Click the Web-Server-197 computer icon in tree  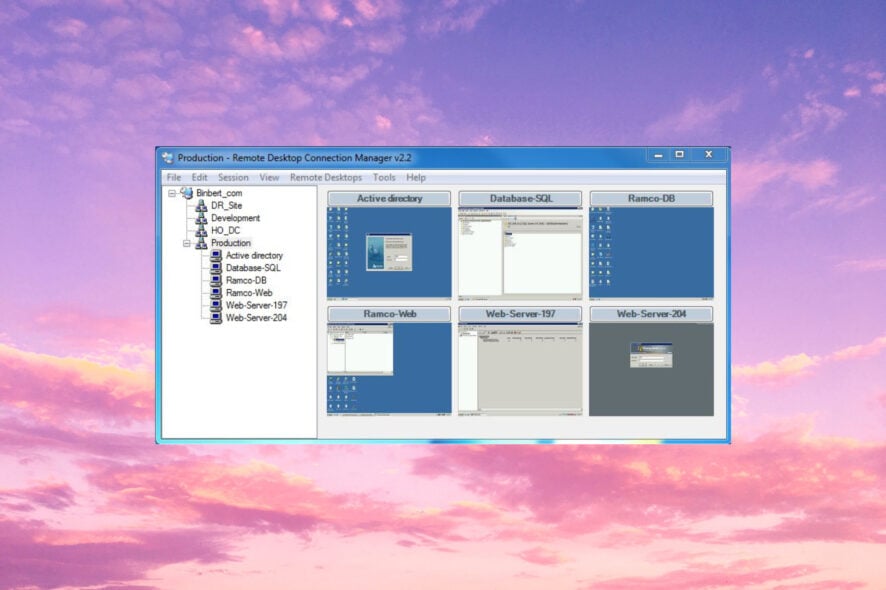click(x=216, y=305)
